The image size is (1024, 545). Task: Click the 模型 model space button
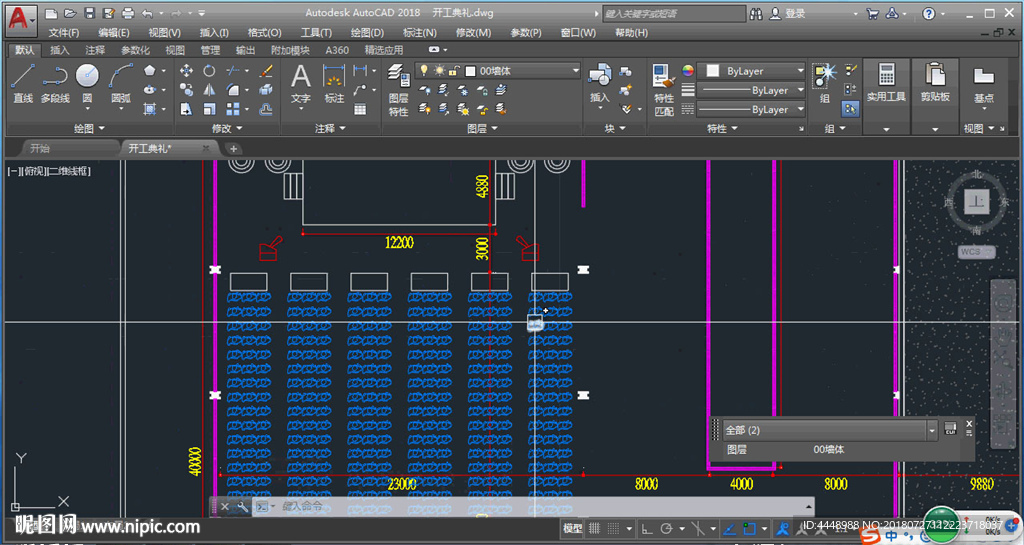click(x=573, y=528)
